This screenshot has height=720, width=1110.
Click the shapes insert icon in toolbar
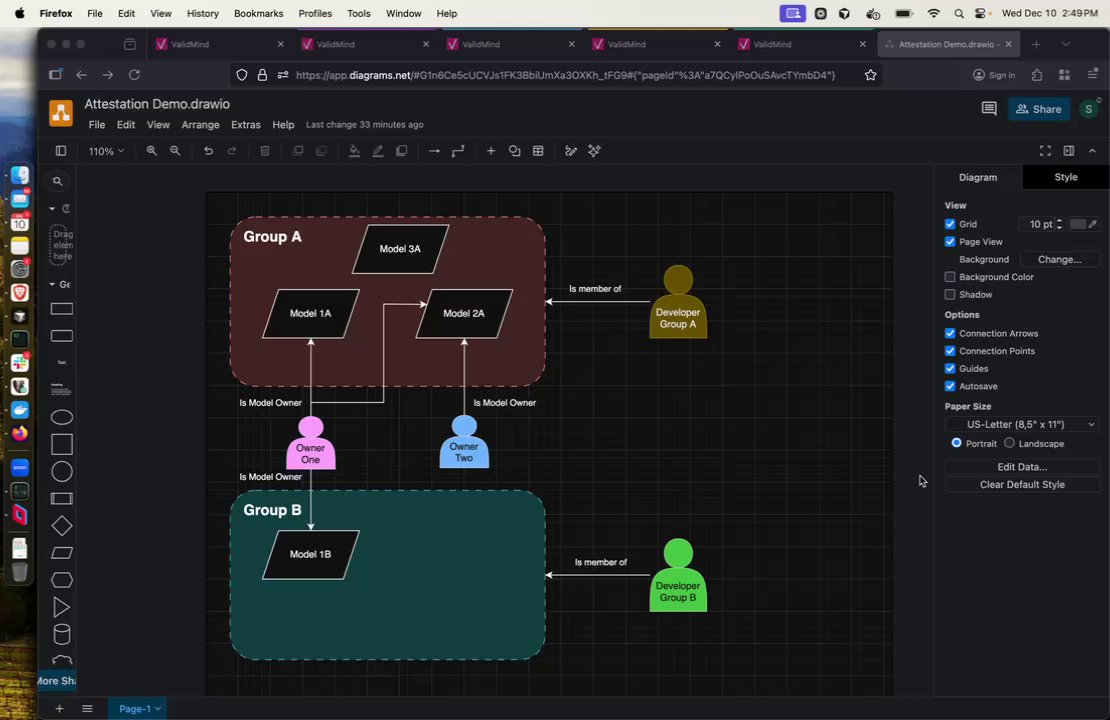tap(515, 151)
